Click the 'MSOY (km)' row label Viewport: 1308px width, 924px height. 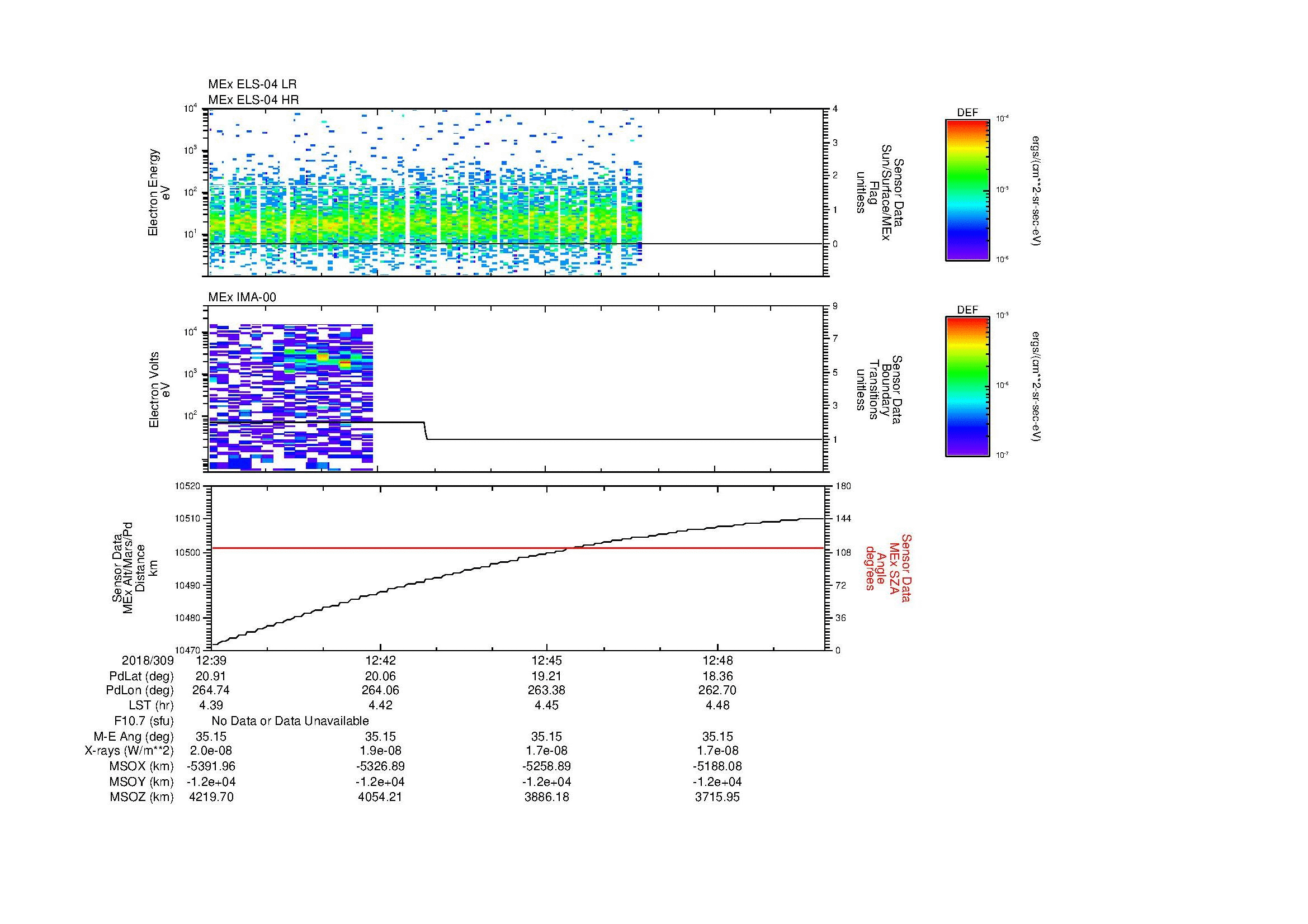click(141, 782)
